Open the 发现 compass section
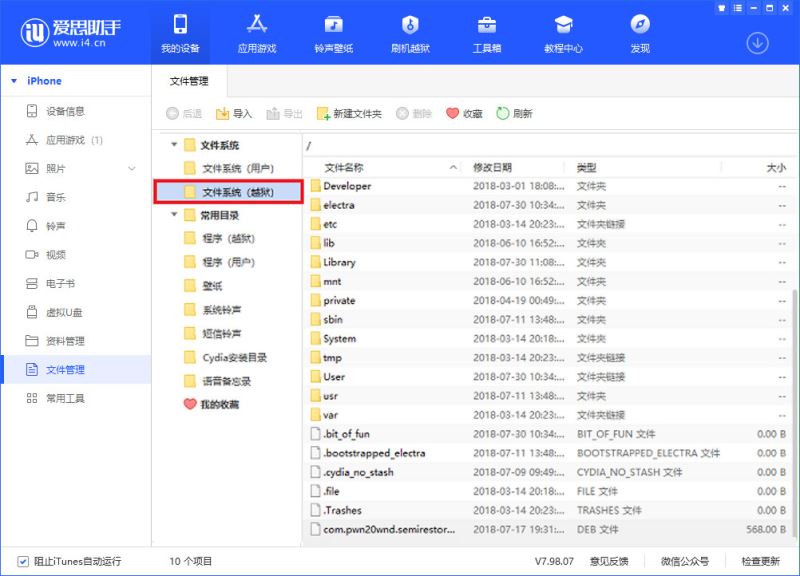800x576 pixels. pos(640,34)
